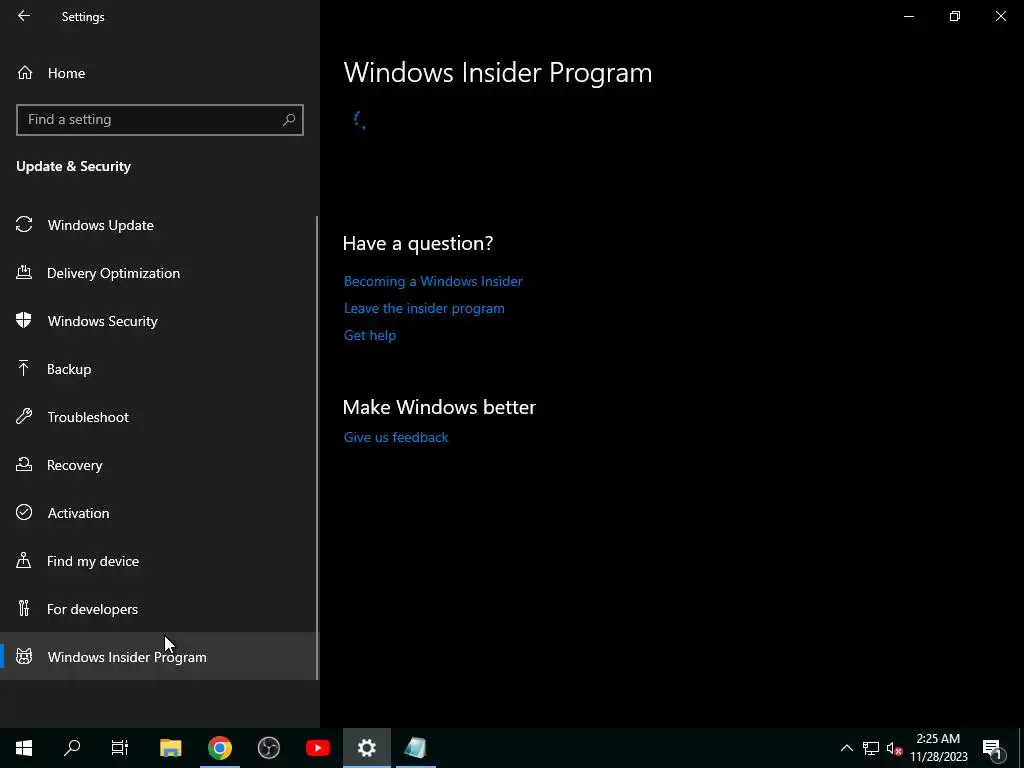Viewport: 1024px width, 768px height.
Task: Select Windows Insider Program in sidebar
Action: (158, 656)
